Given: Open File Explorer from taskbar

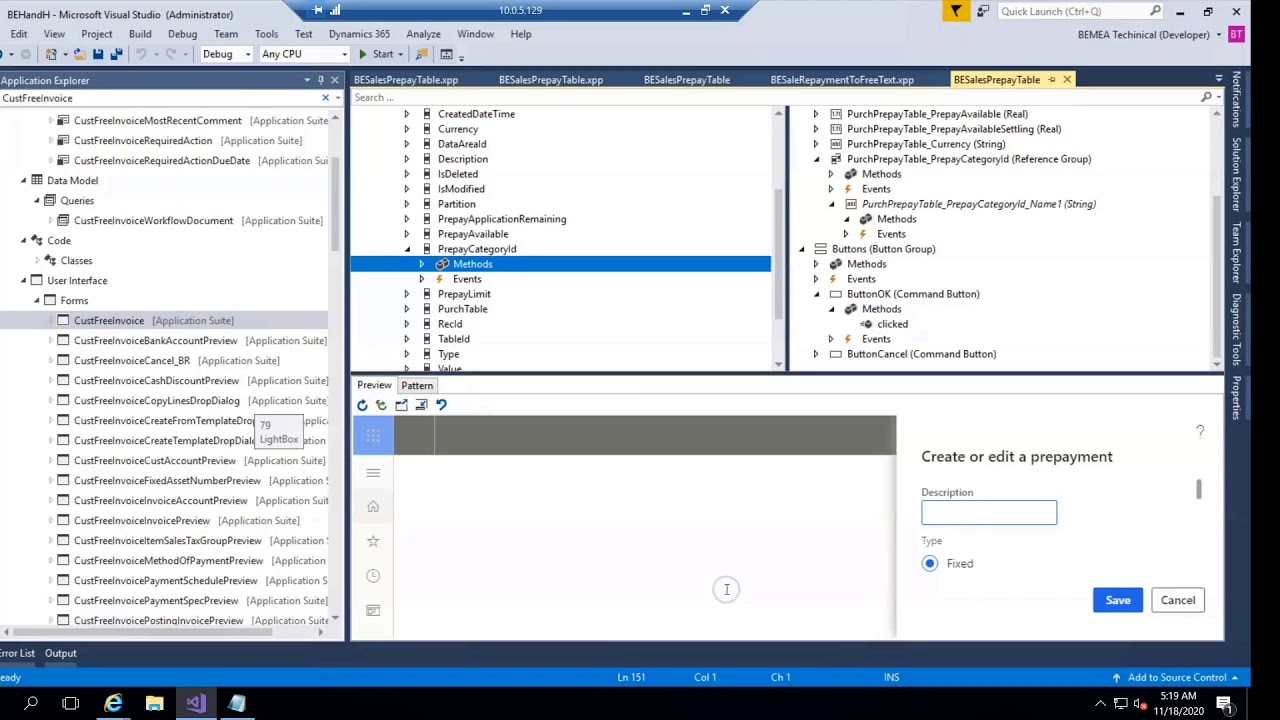Looking at the screenshot, I should click(154, 704).
